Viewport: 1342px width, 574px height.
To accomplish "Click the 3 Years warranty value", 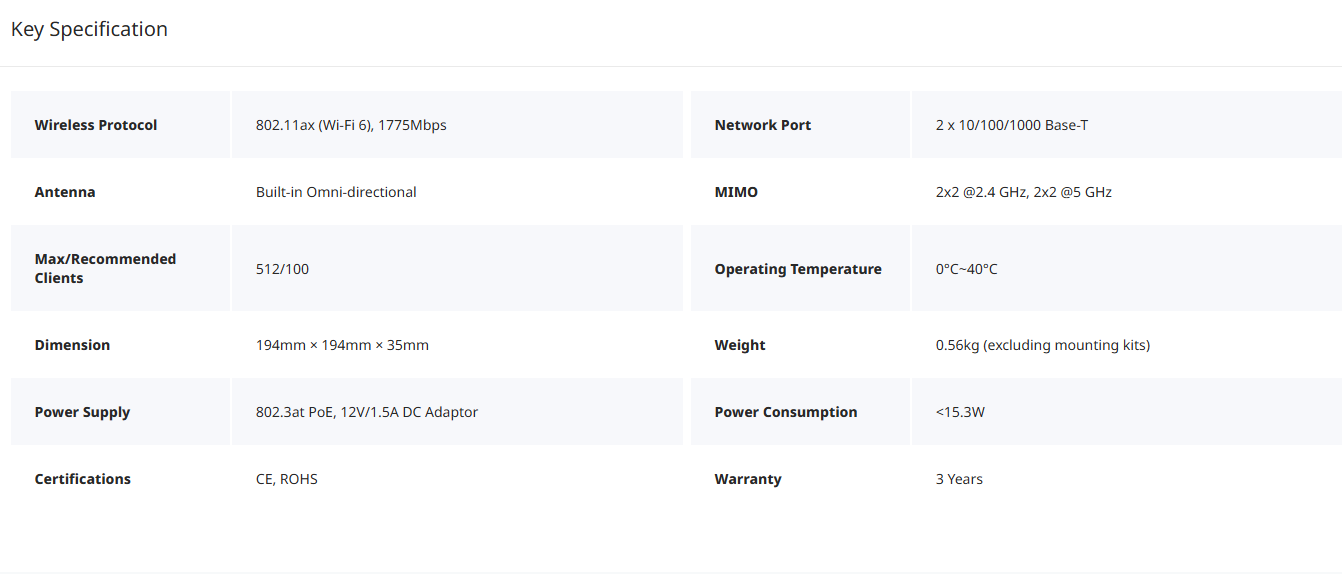I will coord(959,479).
